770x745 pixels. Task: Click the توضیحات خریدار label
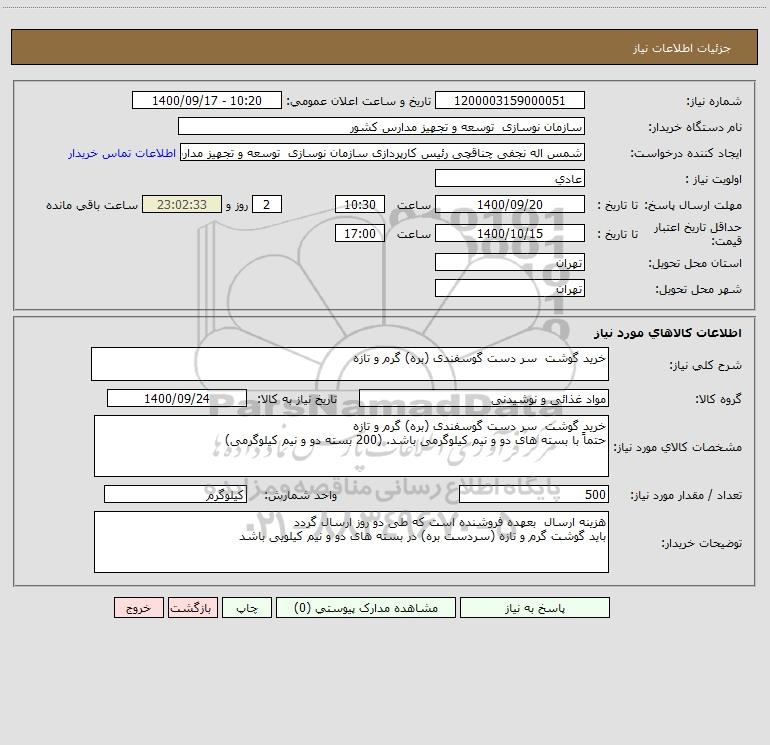701,543
